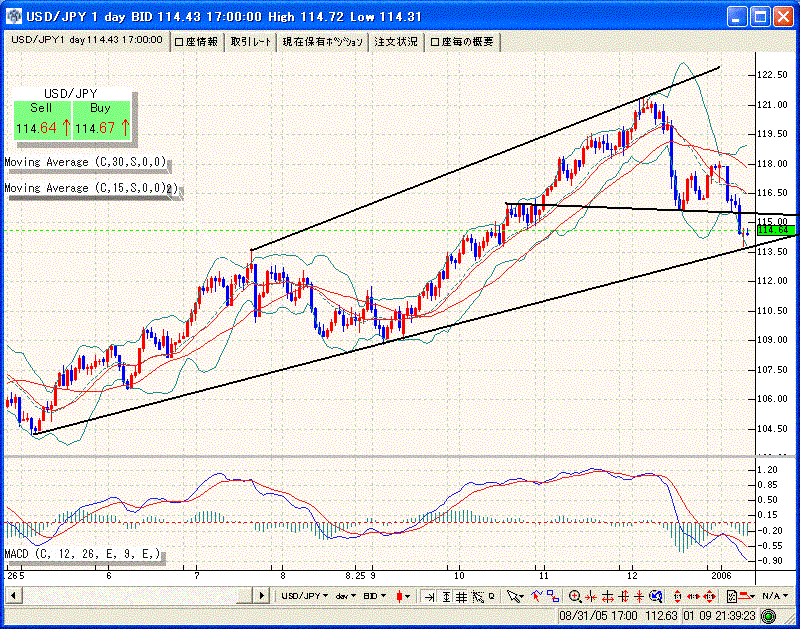Screen dimensions: 800x629
Task: Open the 現在保有ポジション tab
Action: click(322, 42)
